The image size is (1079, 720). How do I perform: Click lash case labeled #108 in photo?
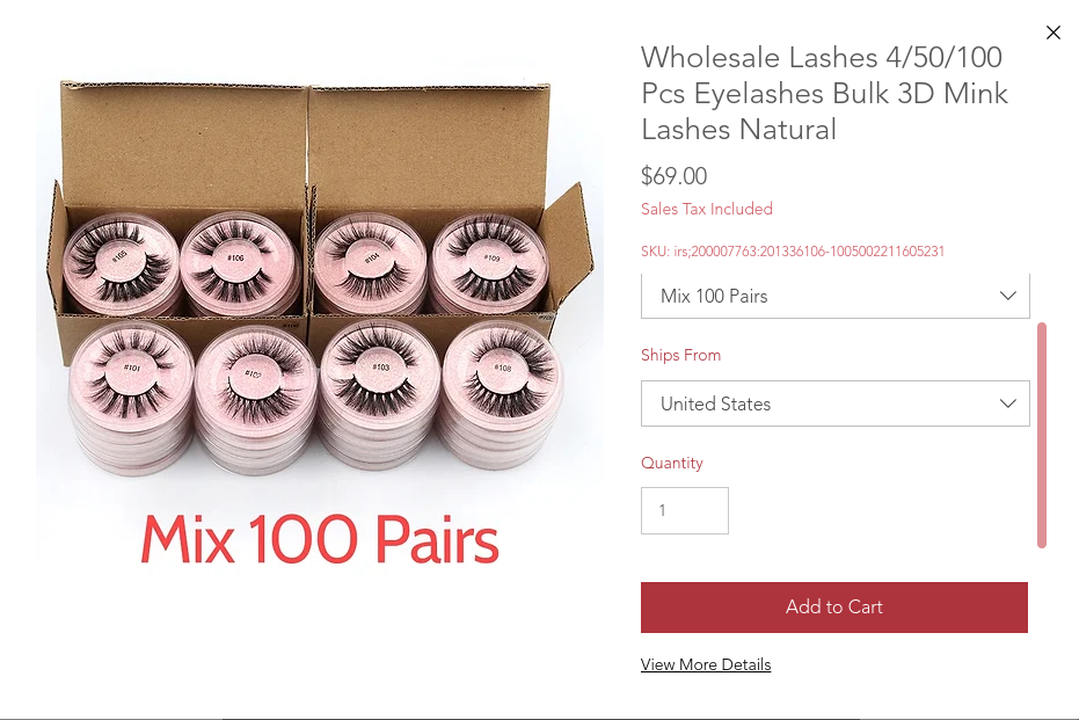[502, 372]
